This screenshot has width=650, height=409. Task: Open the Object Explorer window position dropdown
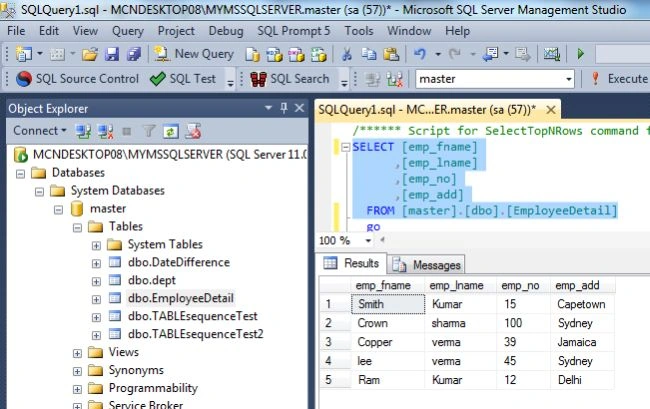coord(268,108)
